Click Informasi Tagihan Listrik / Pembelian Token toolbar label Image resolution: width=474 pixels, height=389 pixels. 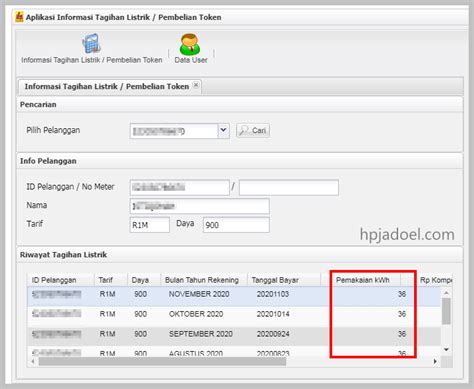tap(92, 60)
